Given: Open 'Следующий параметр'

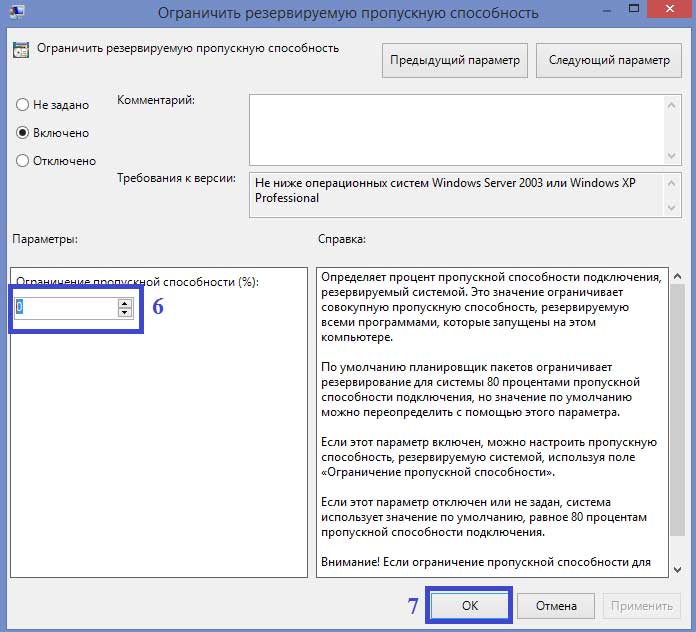Looking at the screenshot, I should pos(608,60).
